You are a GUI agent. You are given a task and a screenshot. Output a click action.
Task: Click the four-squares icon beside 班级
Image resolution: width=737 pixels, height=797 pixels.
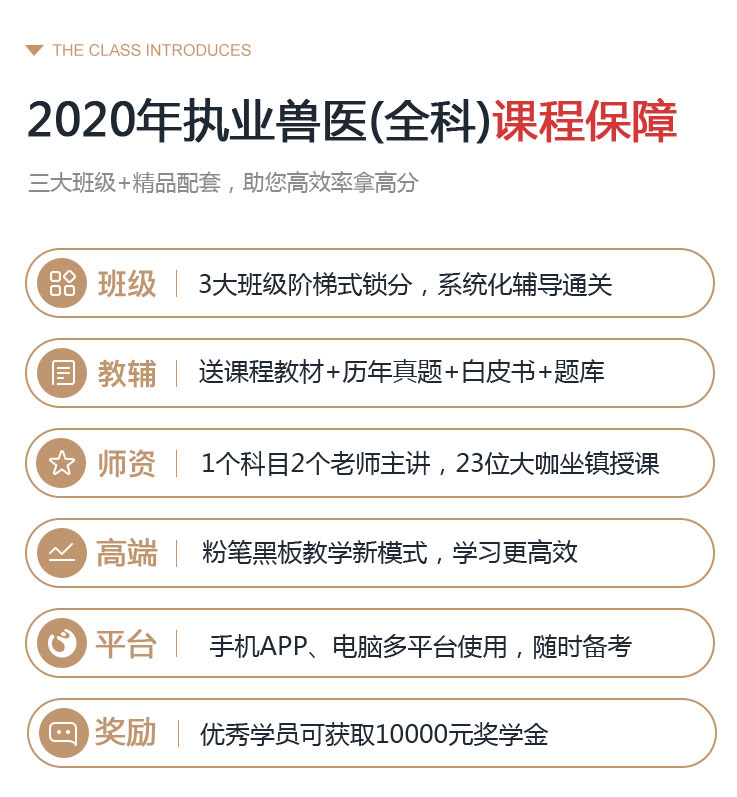click(x=62, y=283)
